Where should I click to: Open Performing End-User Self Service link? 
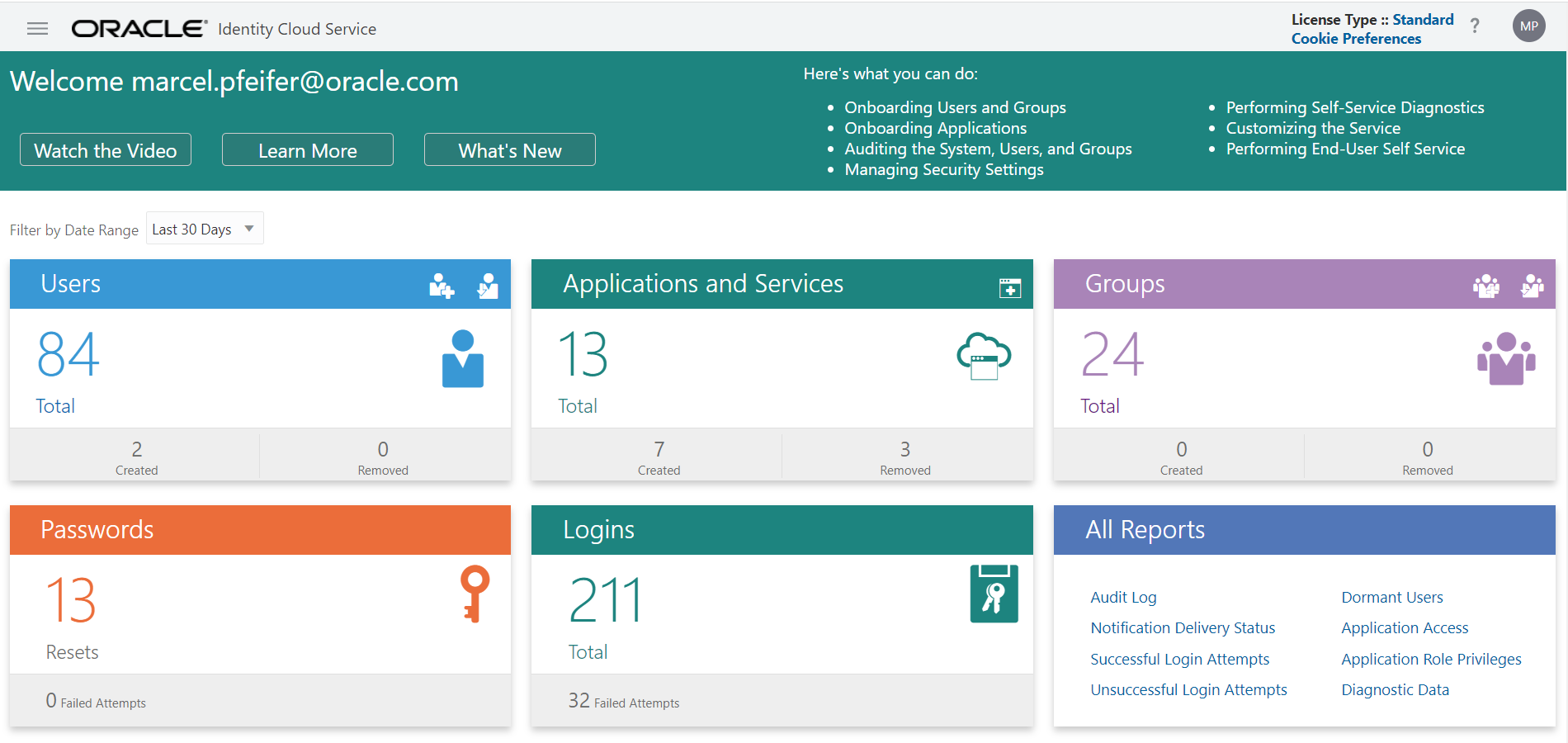click(1345, 149)
